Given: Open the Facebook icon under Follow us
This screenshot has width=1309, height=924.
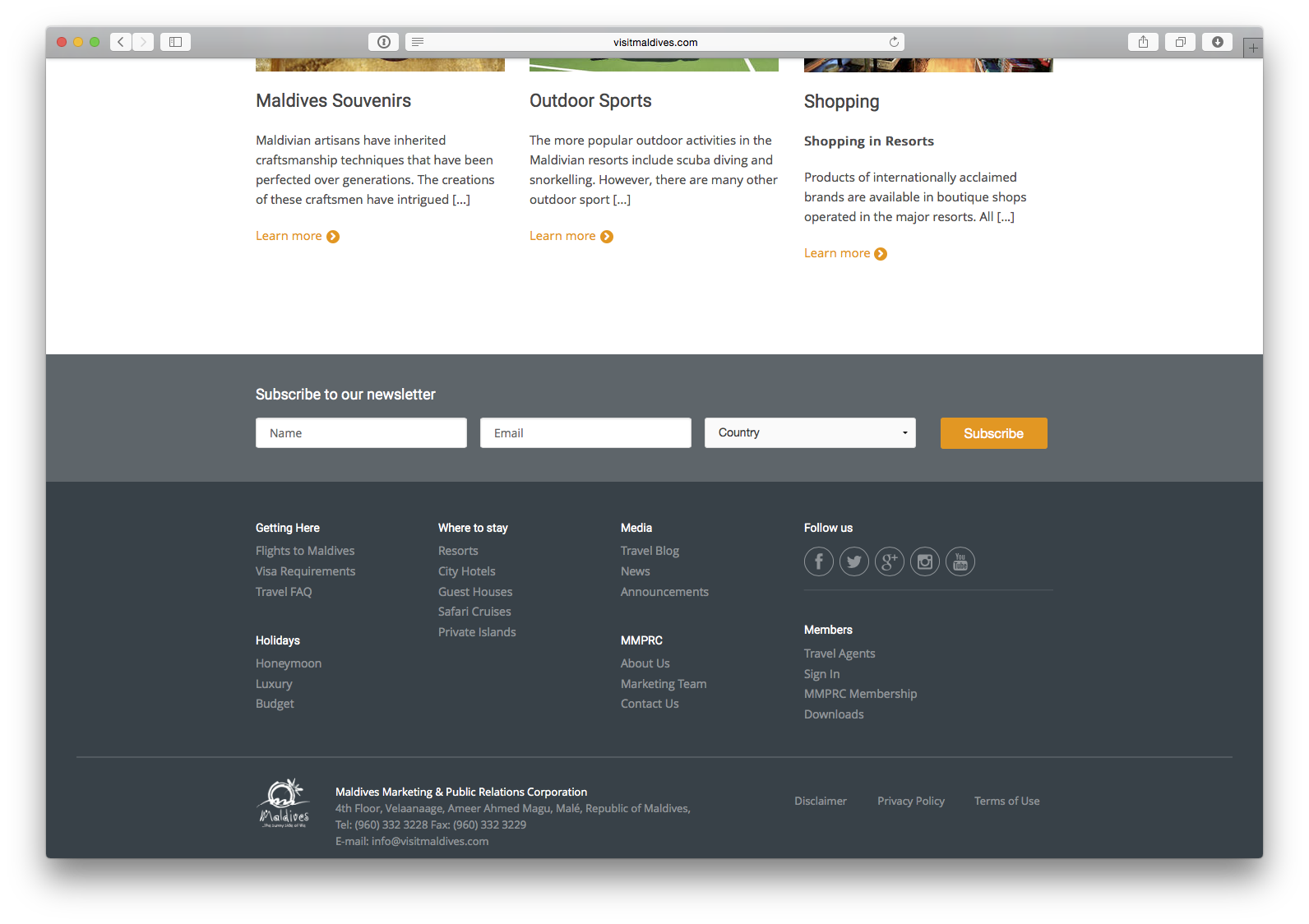Looking at the screenshot, I should [x=819, y=561].
